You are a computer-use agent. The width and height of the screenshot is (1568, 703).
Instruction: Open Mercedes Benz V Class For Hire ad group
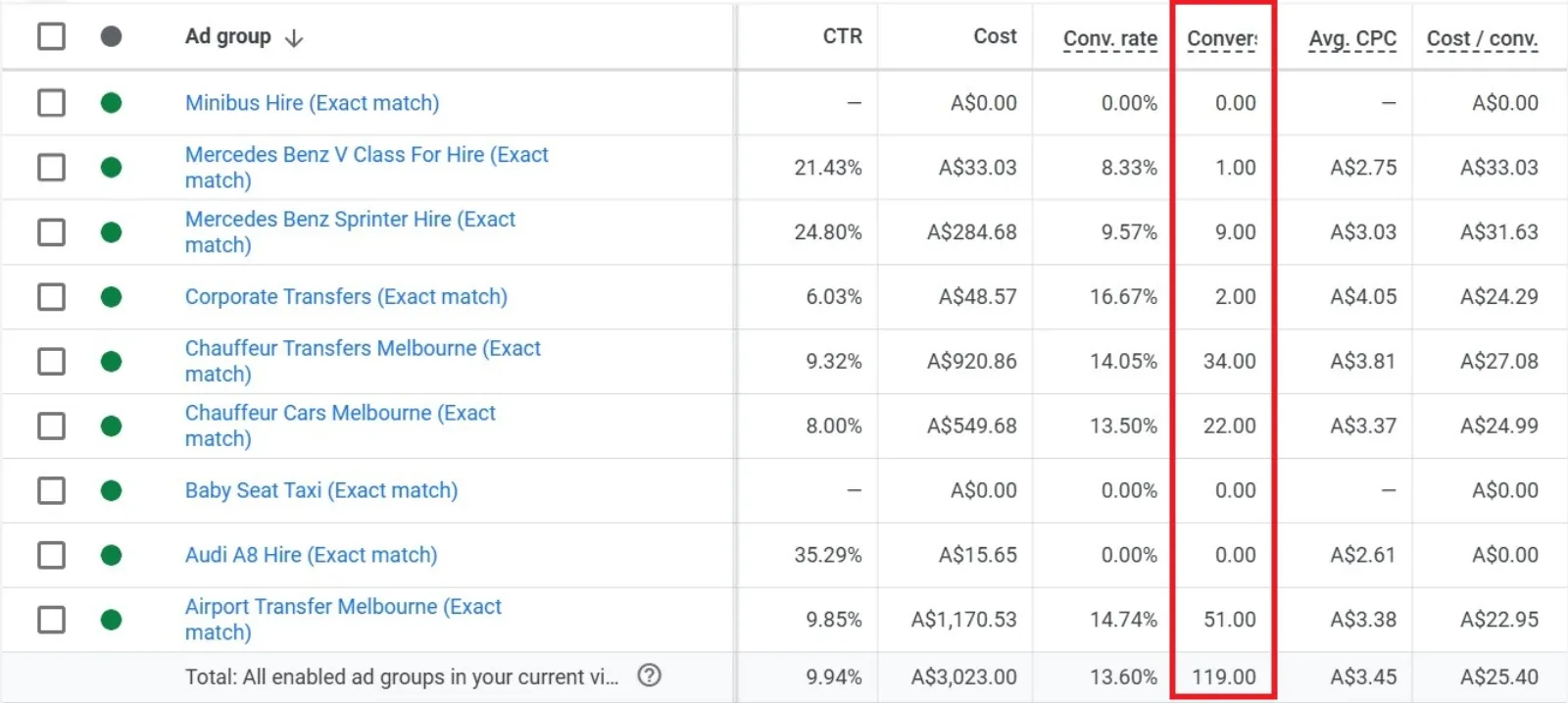367,168
